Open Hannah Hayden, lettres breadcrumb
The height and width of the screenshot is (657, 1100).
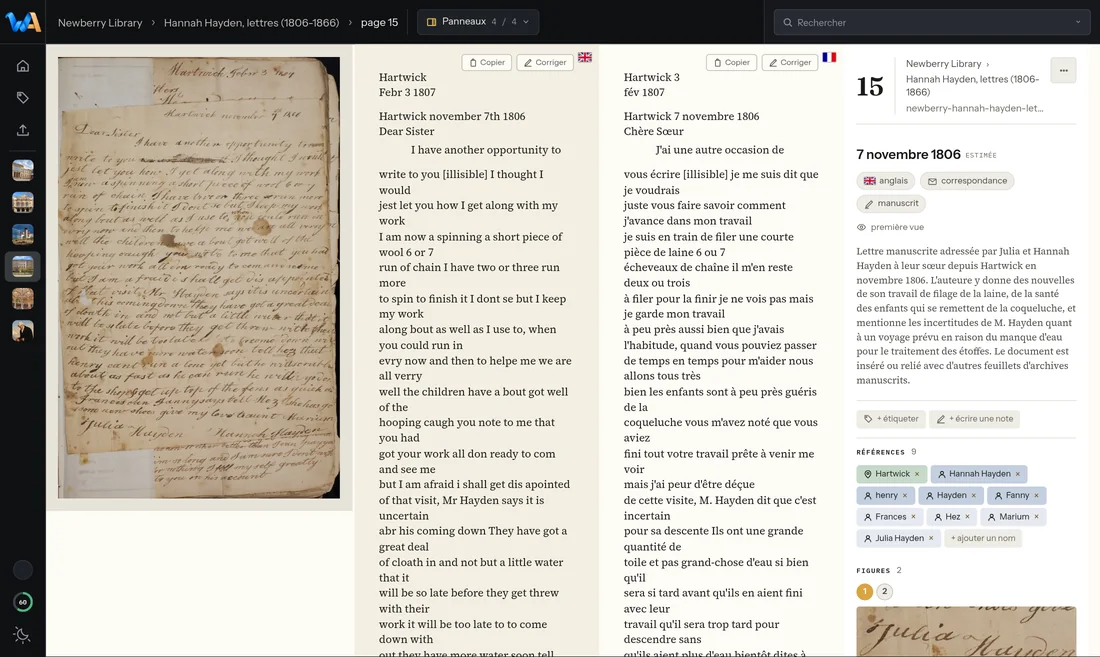pos(251,22)
